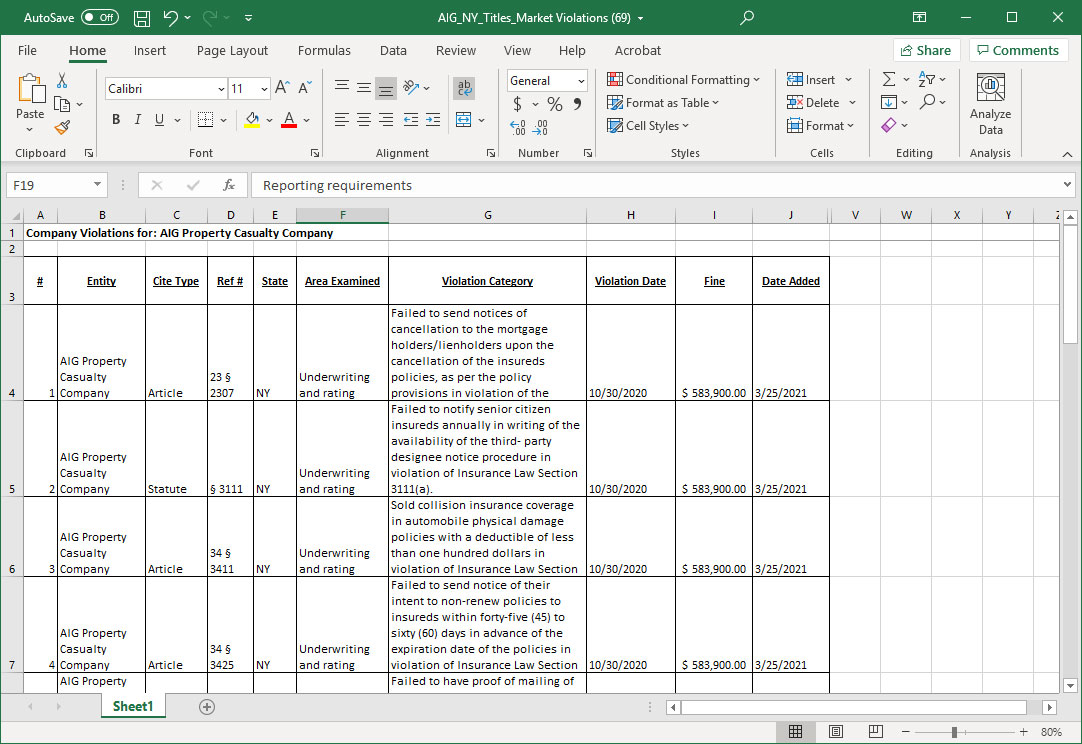1082x744 pixels.
Task: Switch to Page Layout view
Action: point(836,732)
